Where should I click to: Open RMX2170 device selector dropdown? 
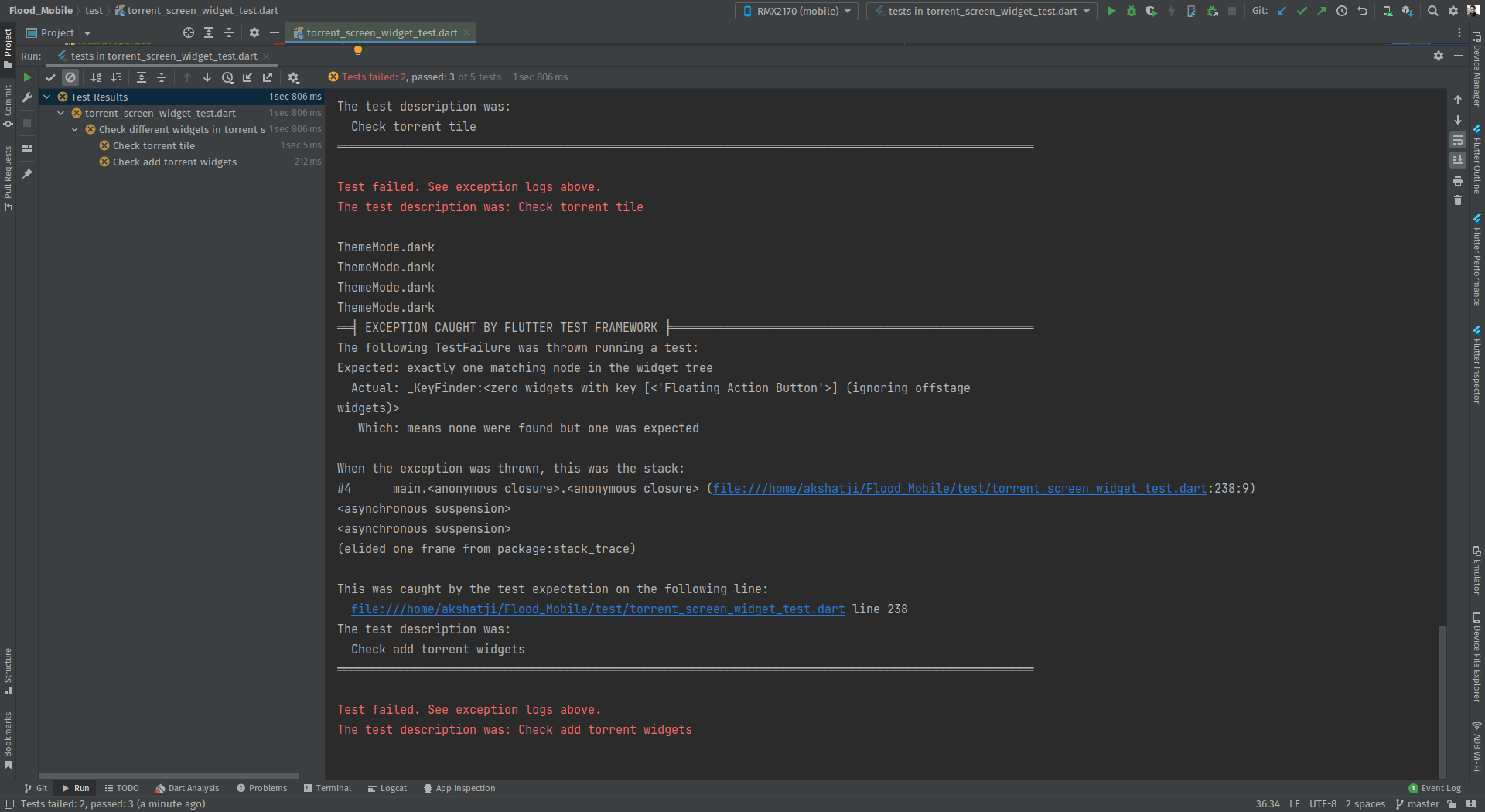[x=797, y=11]
